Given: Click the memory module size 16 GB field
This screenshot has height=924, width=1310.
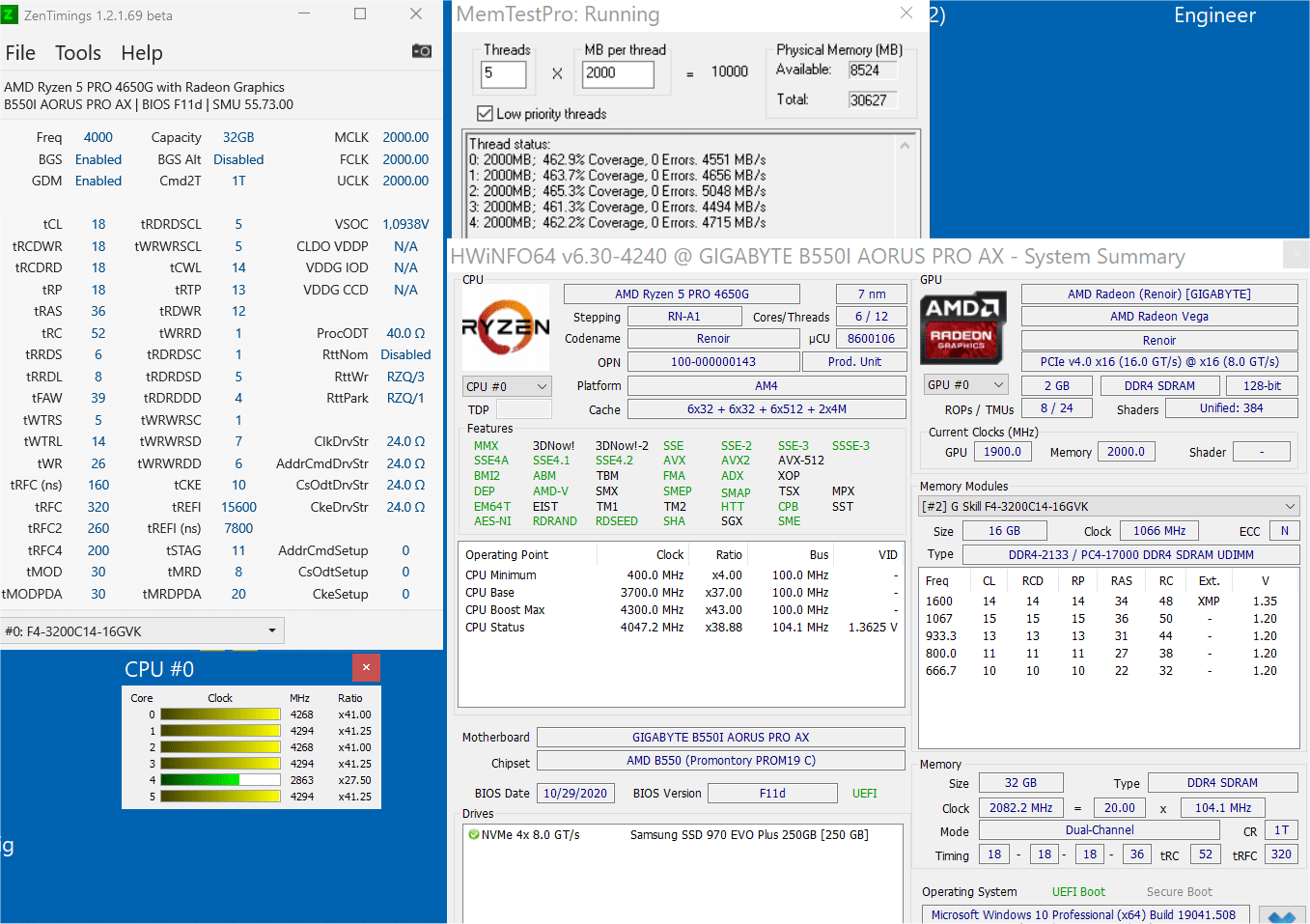Looking at the screenshot, I should point(1004,530).
